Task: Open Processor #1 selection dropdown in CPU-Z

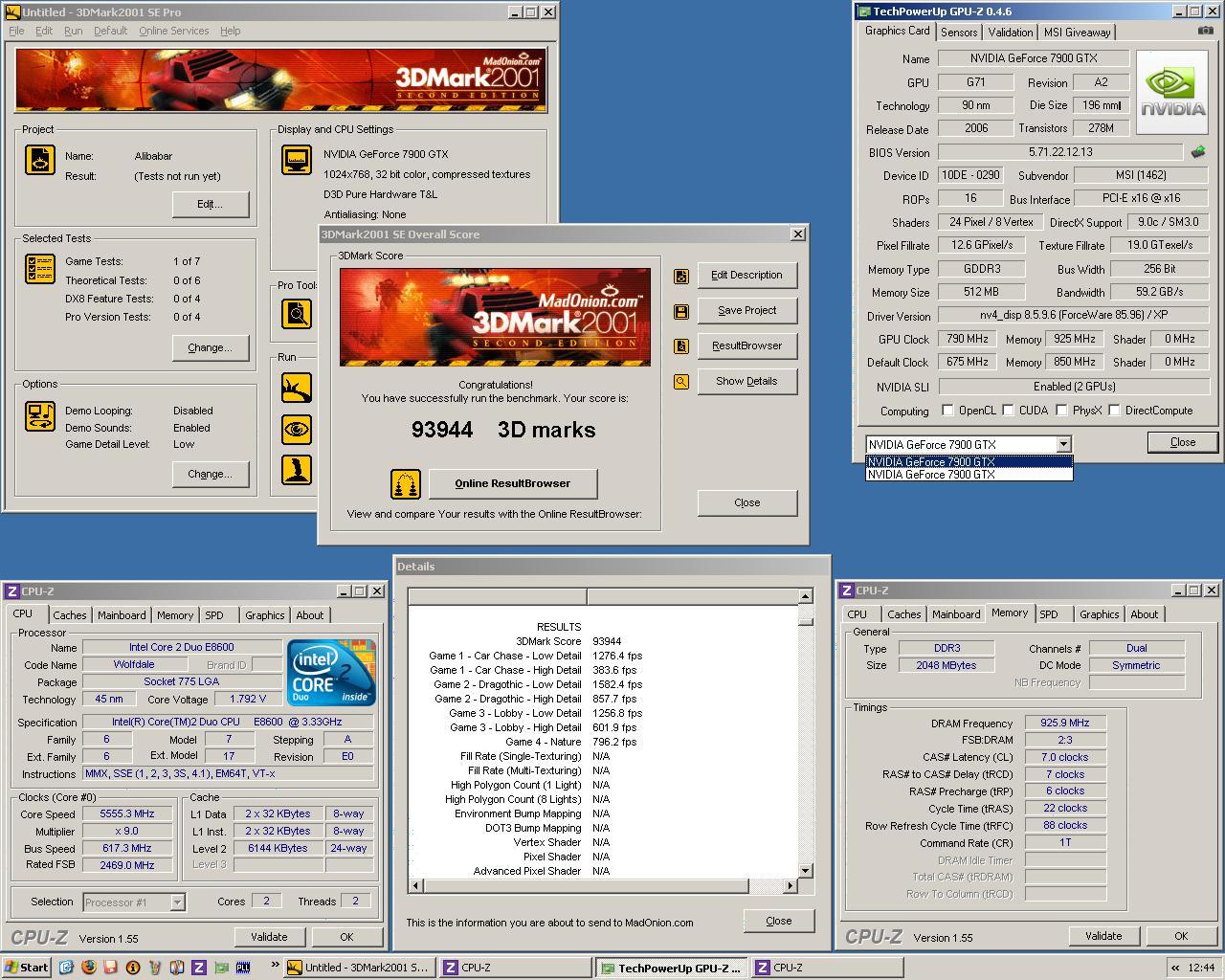Action: 177,902
